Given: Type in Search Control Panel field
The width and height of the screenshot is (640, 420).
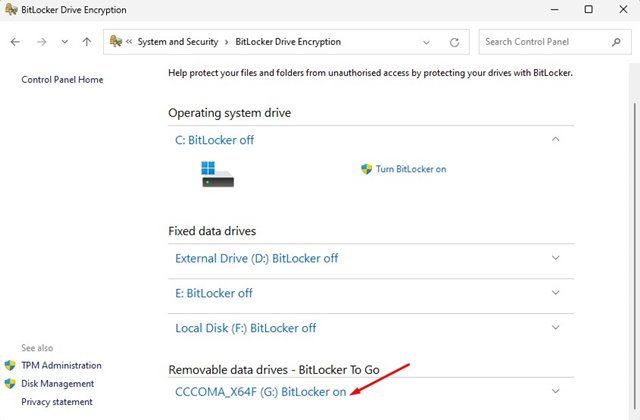Looking at the screenshot, I should (540, 43).
